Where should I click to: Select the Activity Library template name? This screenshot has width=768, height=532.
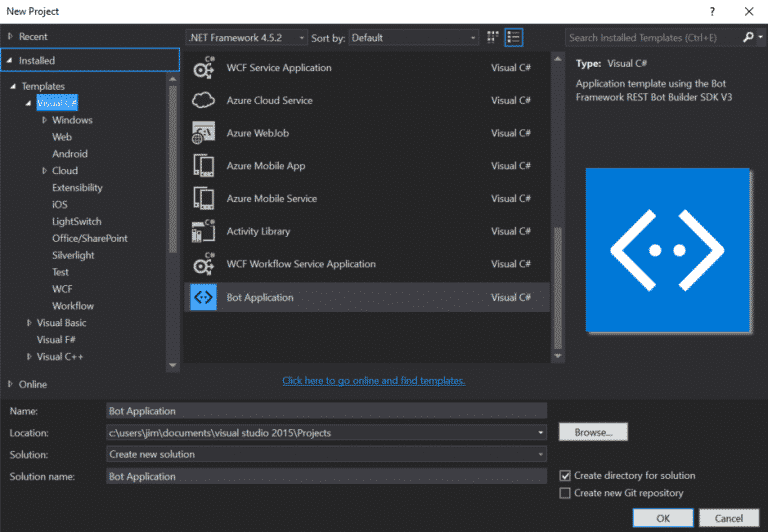[x=258, y=231]
